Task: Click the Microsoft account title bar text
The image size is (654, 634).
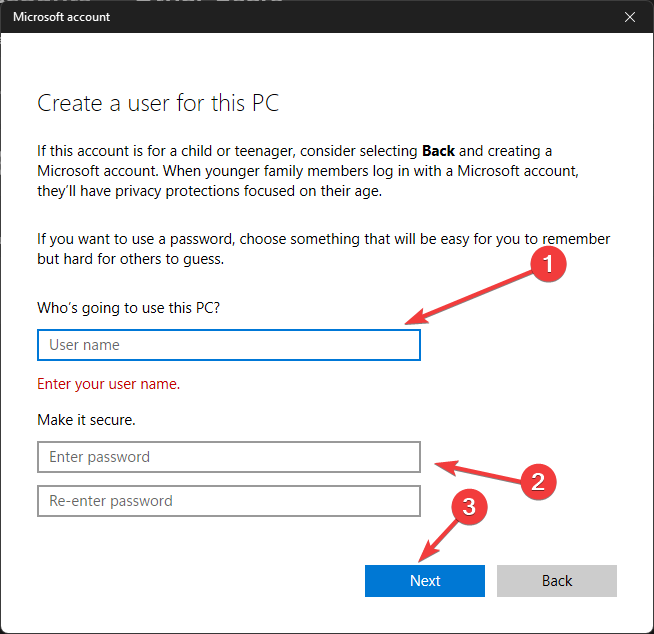Action: pyautogui.click(x=62, y=17)
